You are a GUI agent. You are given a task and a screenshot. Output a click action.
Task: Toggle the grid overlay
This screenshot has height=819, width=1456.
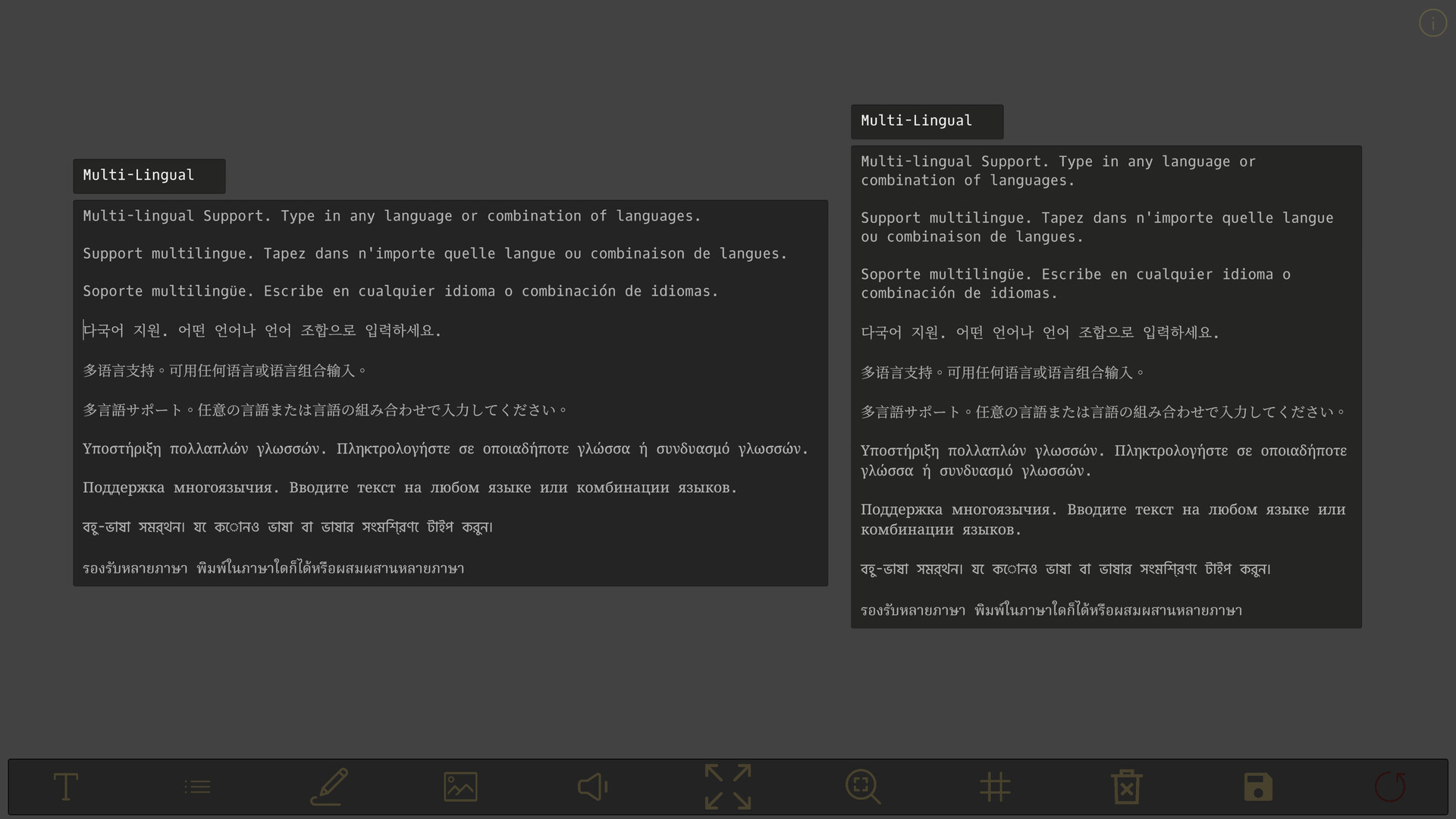point(995,786)
